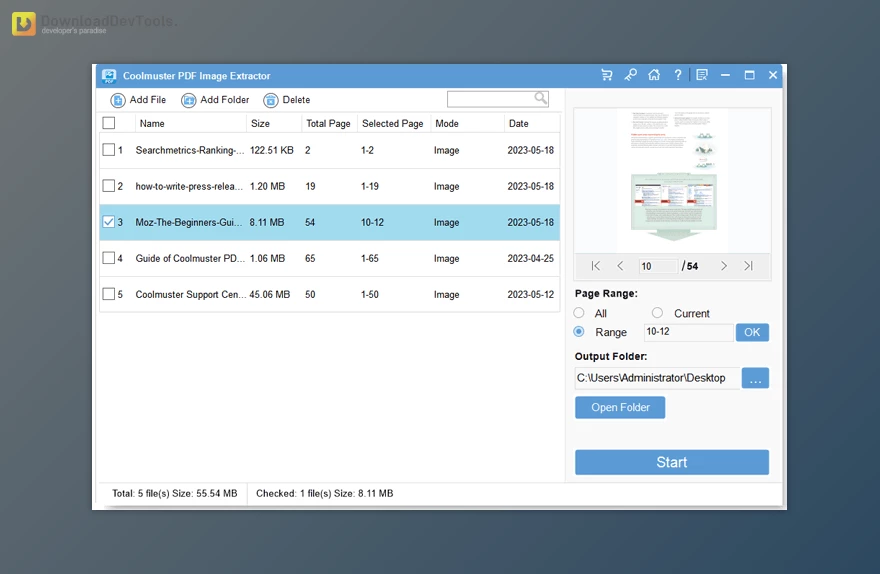Click the output folder path field
This screenshot has height=574, width=880.
click(x=657, y=378)
